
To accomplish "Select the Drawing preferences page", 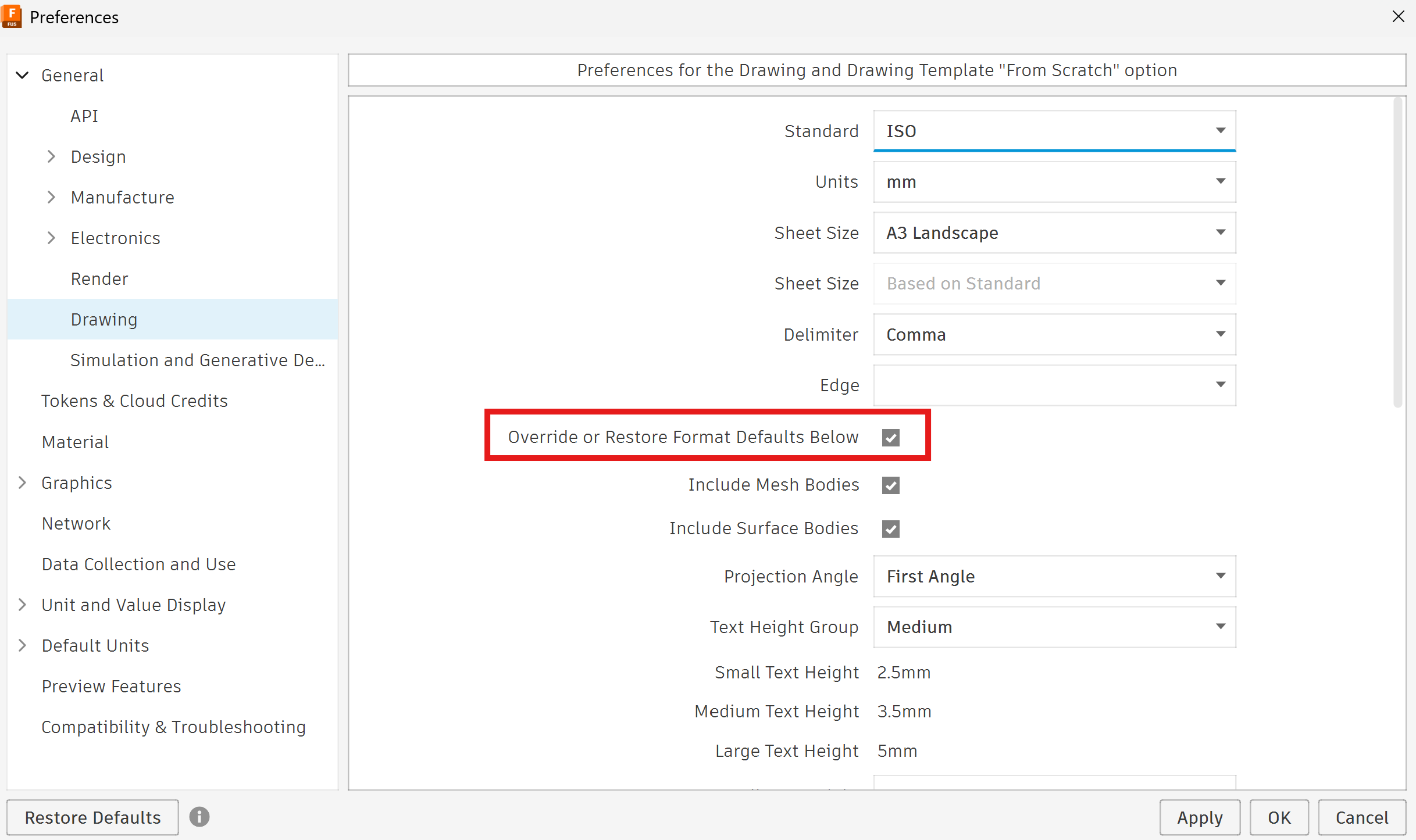I will coord(172,319).
